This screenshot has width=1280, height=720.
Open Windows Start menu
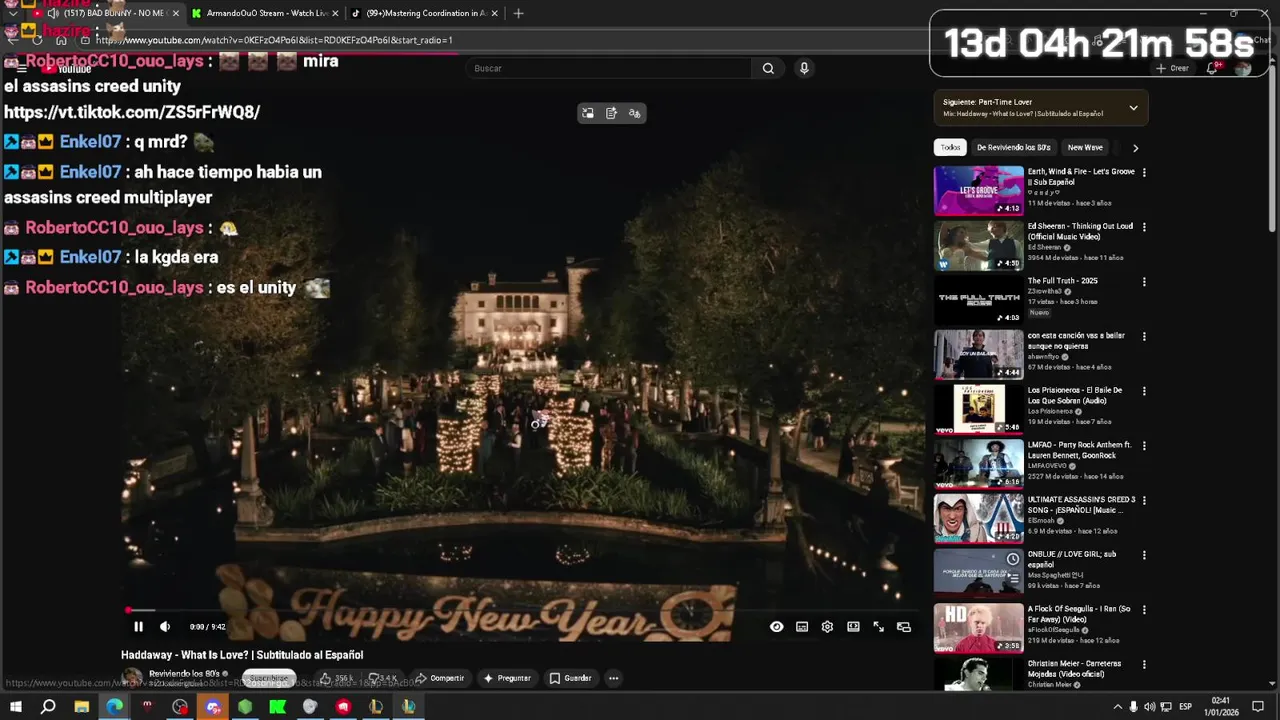(15, 707)
